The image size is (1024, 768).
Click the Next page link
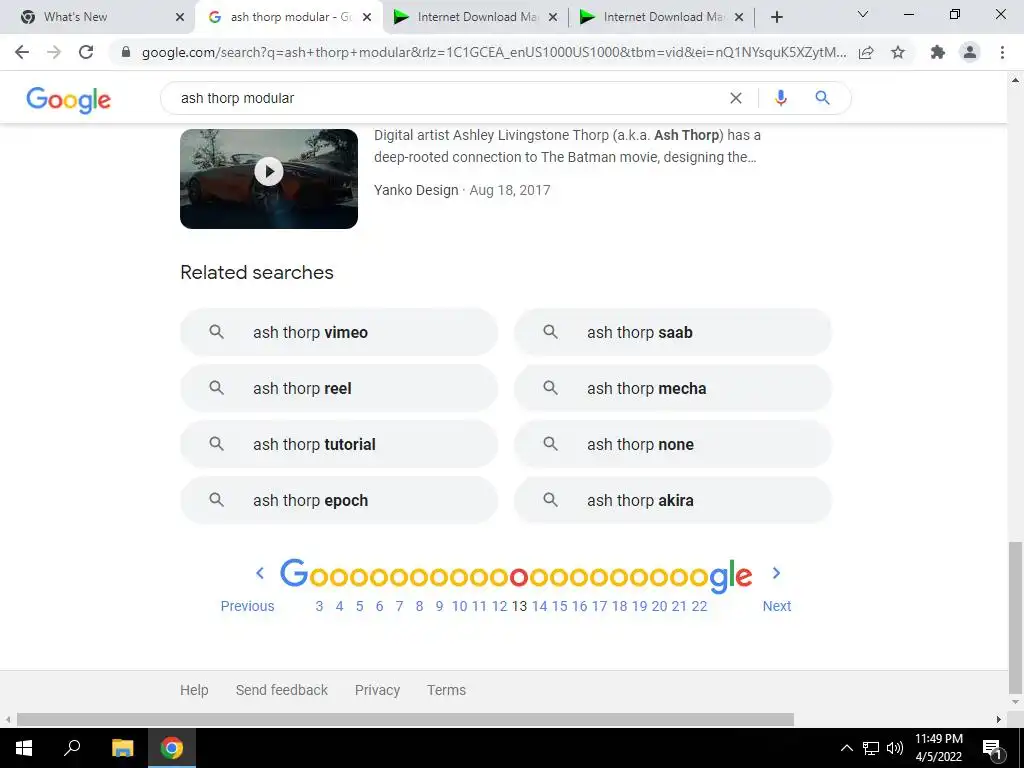click(x=776, y=606)
